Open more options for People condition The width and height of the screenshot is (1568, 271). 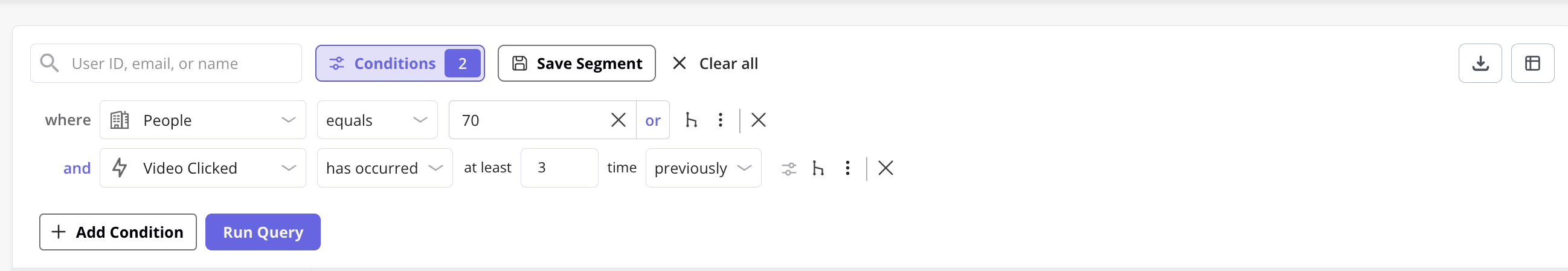pyautogui.click(x=720, y=120)
